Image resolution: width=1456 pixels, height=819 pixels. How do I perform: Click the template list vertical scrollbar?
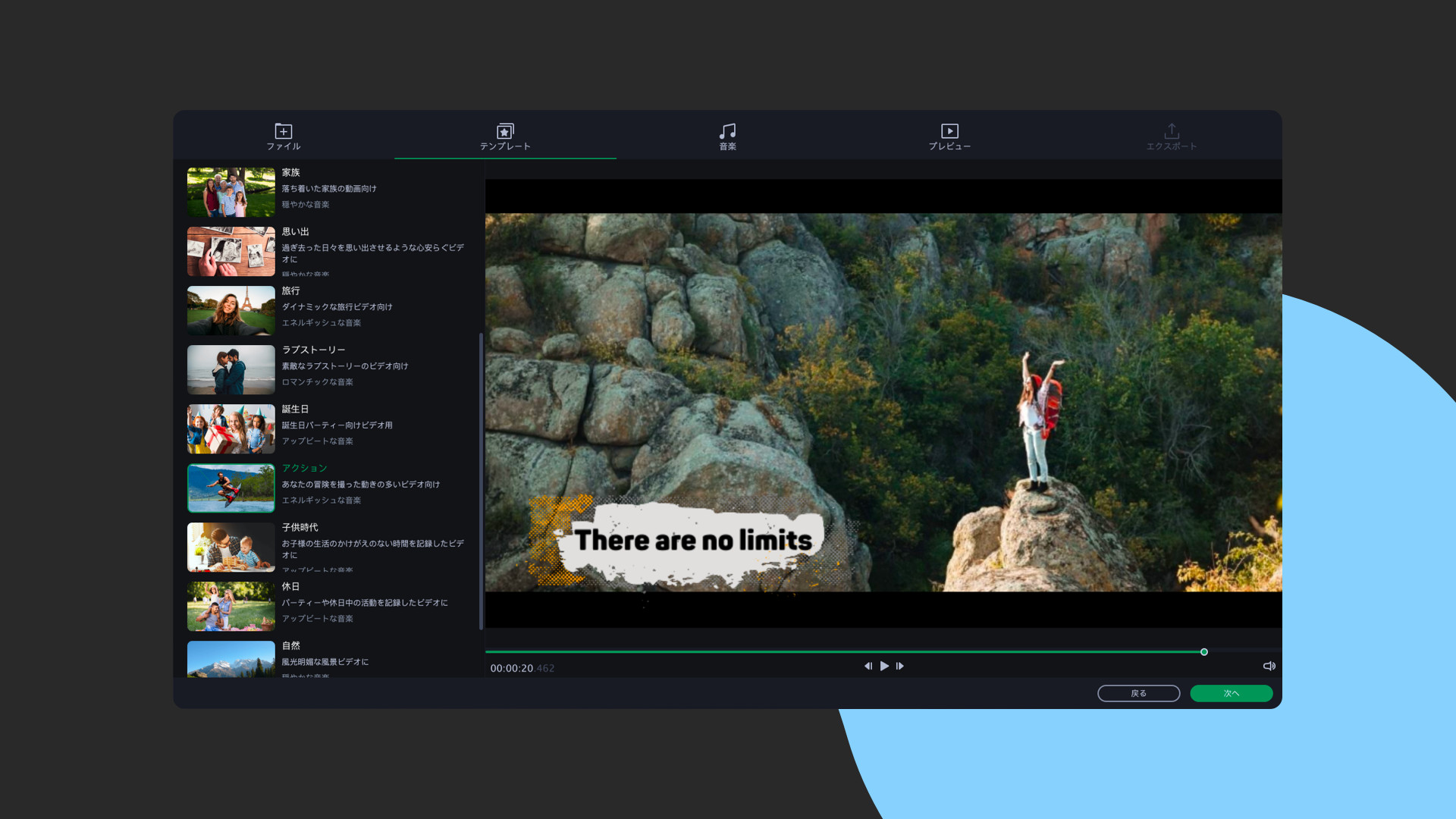tap(481, 482)
